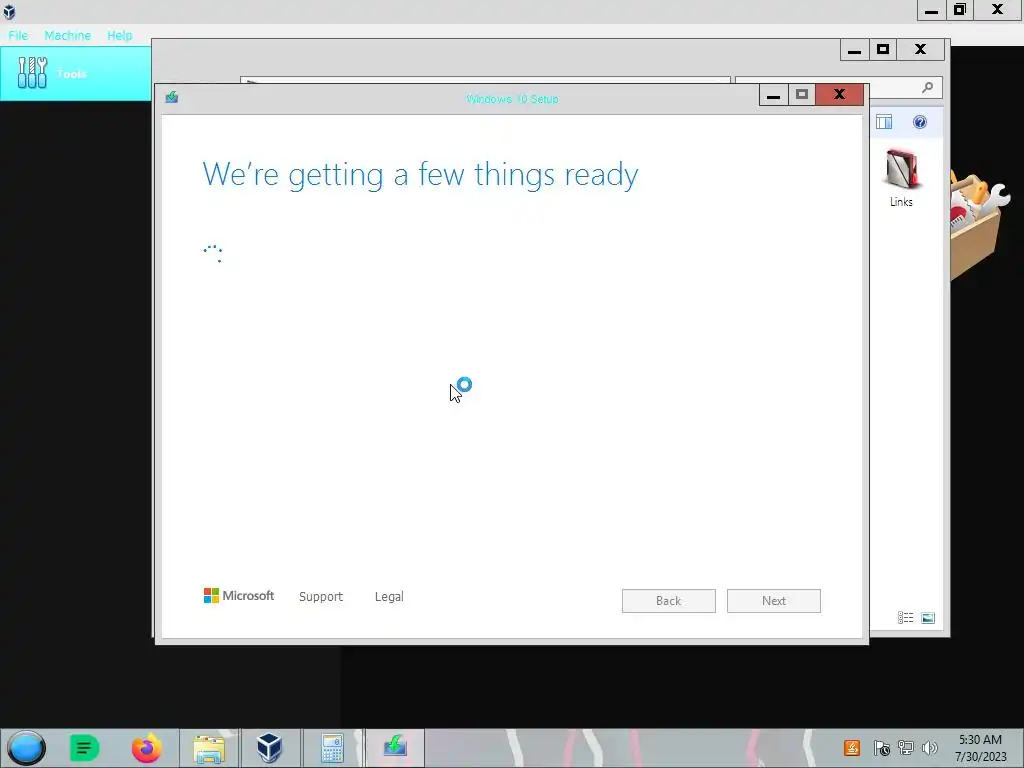1024x768 pixels.
Task: Open the Help menu in VirtualBox
Action: [120, 35]
